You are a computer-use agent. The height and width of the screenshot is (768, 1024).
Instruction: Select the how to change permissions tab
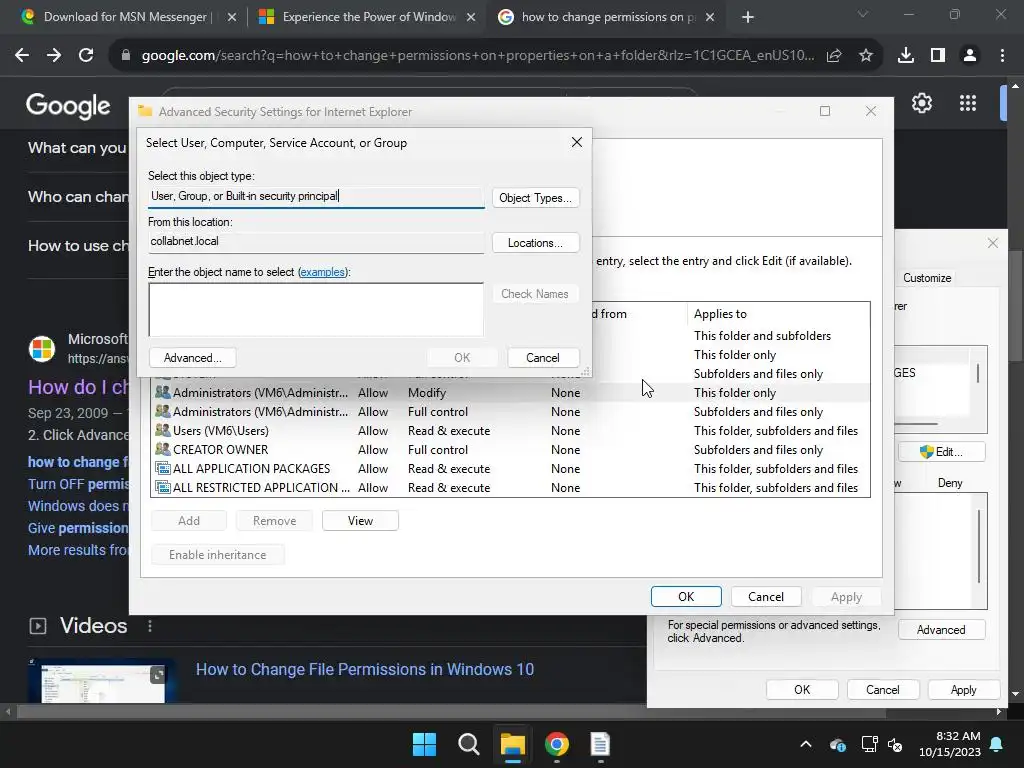tap(607, 17)
